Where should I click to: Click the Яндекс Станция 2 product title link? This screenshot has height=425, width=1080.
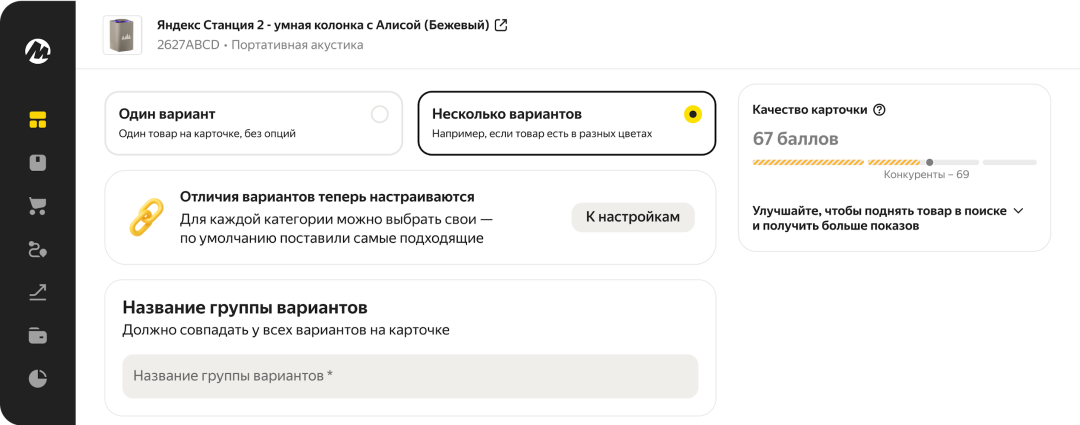click(323, 25)
